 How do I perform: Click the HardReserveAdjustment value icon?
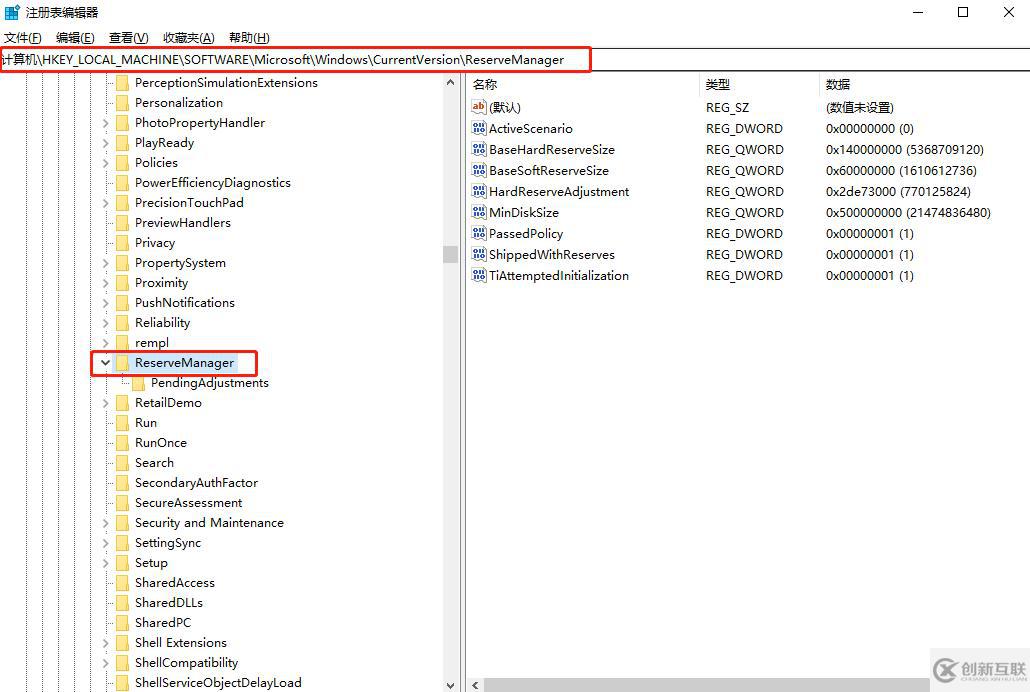[479, 191]
